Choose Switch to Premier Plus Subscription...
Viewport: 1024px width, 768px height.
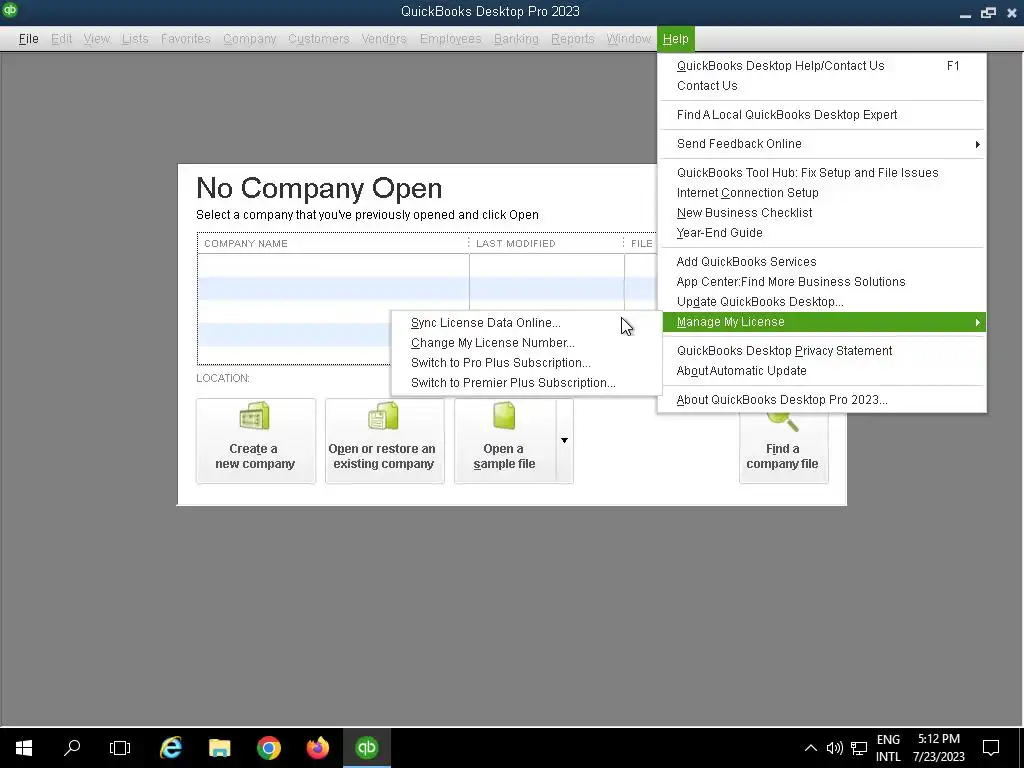[526, 383]
